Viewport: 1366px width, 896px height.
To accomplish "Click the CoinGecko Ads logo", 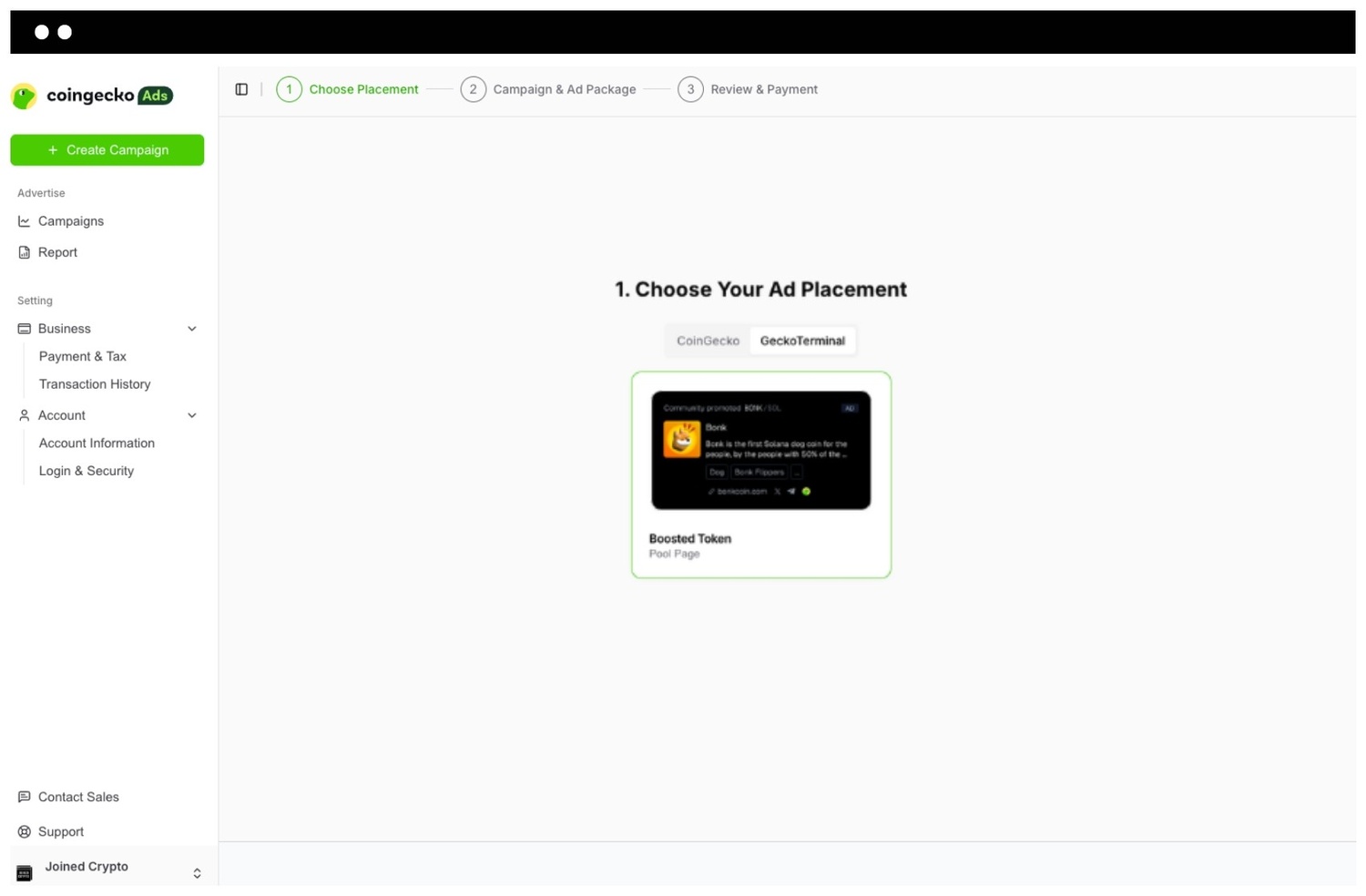I will (92, 96).
